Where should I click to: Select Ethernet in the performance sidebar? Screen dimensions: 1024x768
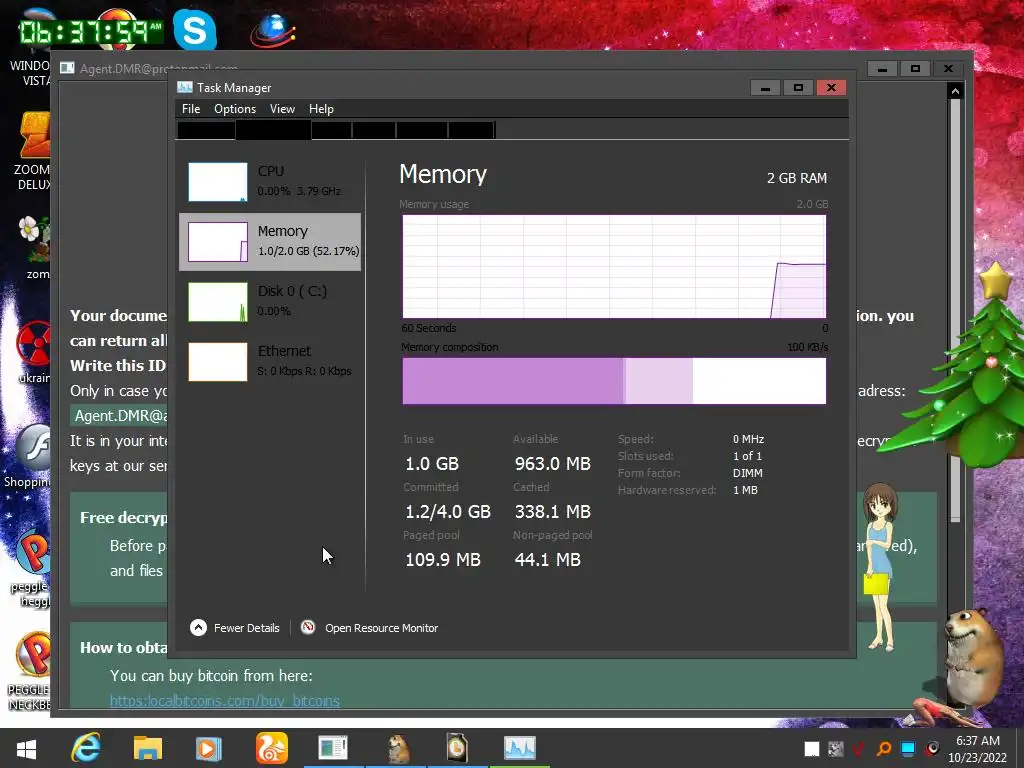(270, 361)
